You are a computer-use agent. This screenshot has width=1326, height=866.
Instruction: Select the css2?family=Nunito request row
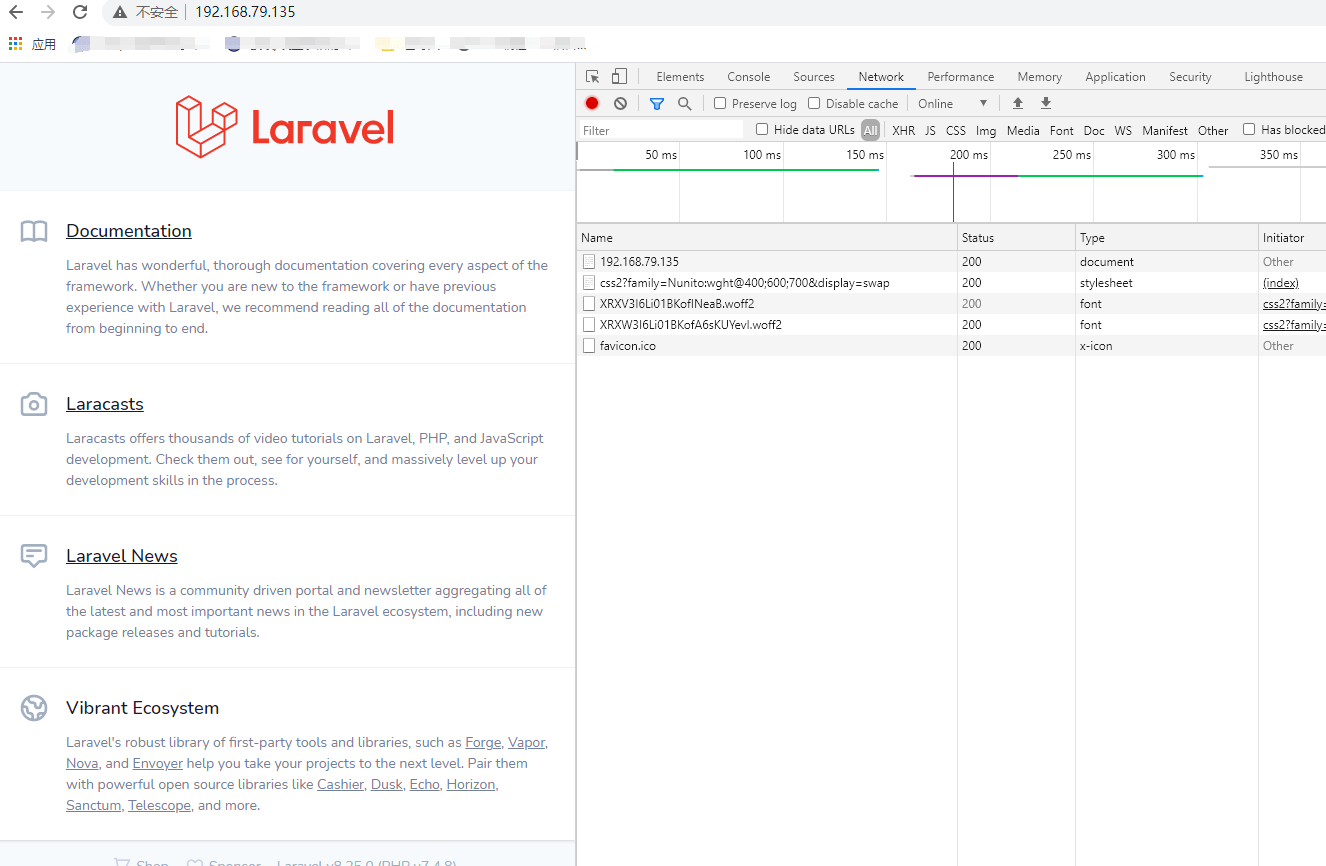click(951, 283)
